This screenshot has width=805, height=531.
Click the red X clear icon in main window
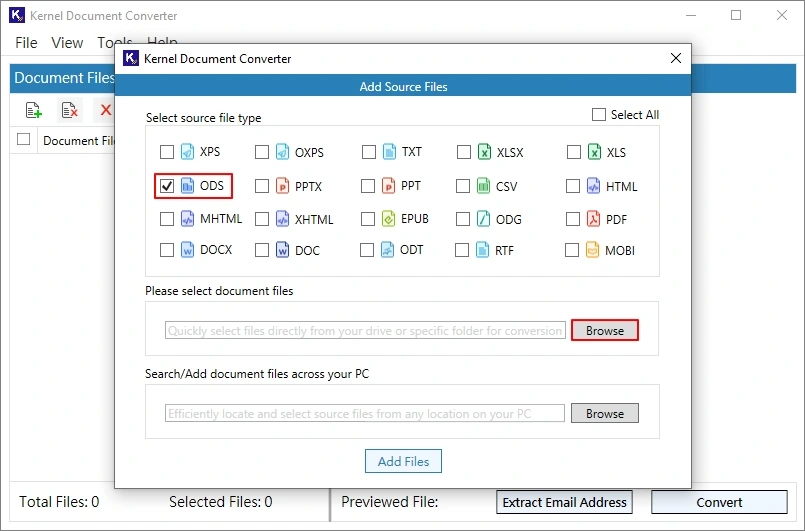(x=106, y=110)
